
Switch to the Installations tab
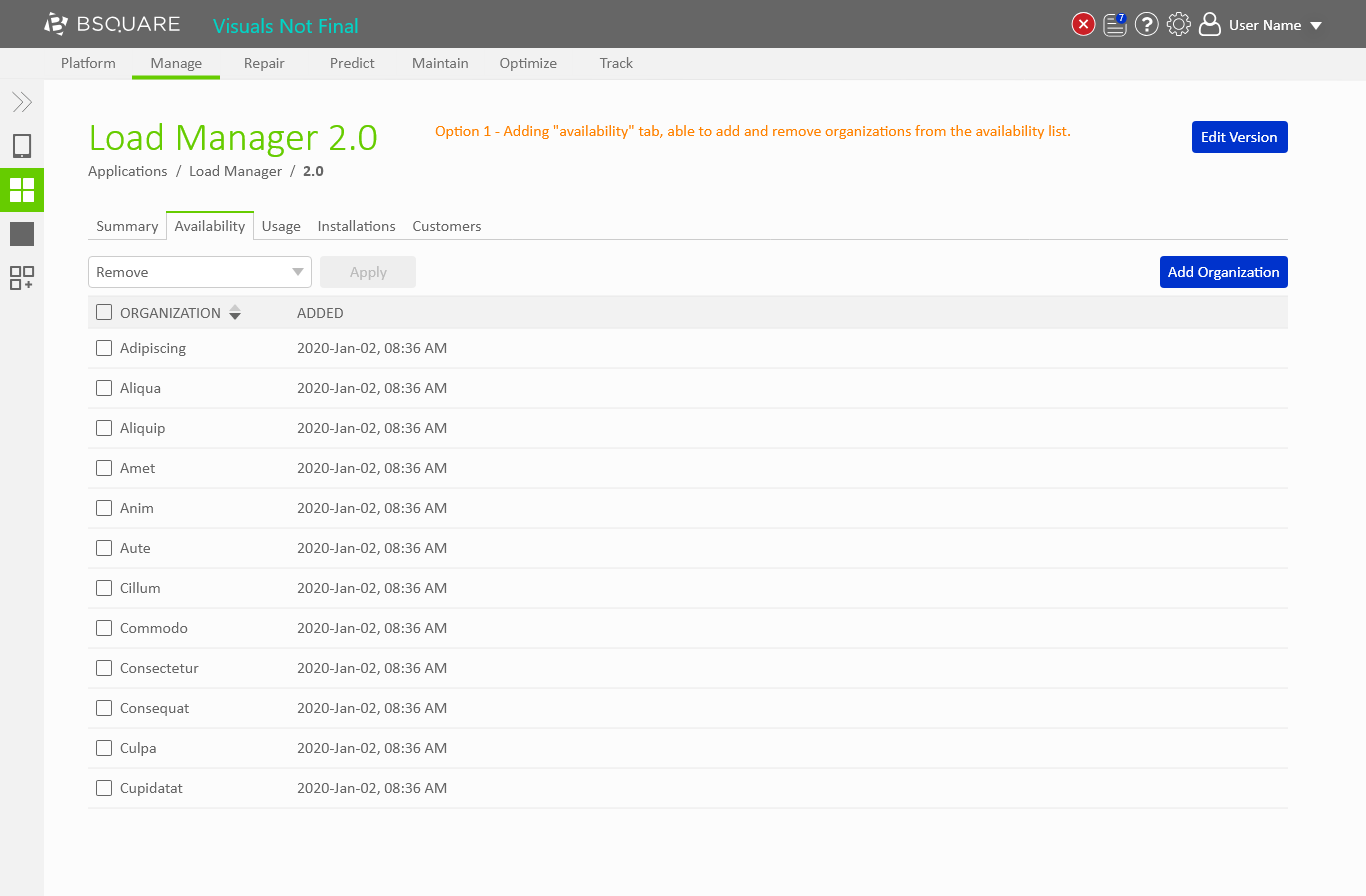[x=356, y=226]
